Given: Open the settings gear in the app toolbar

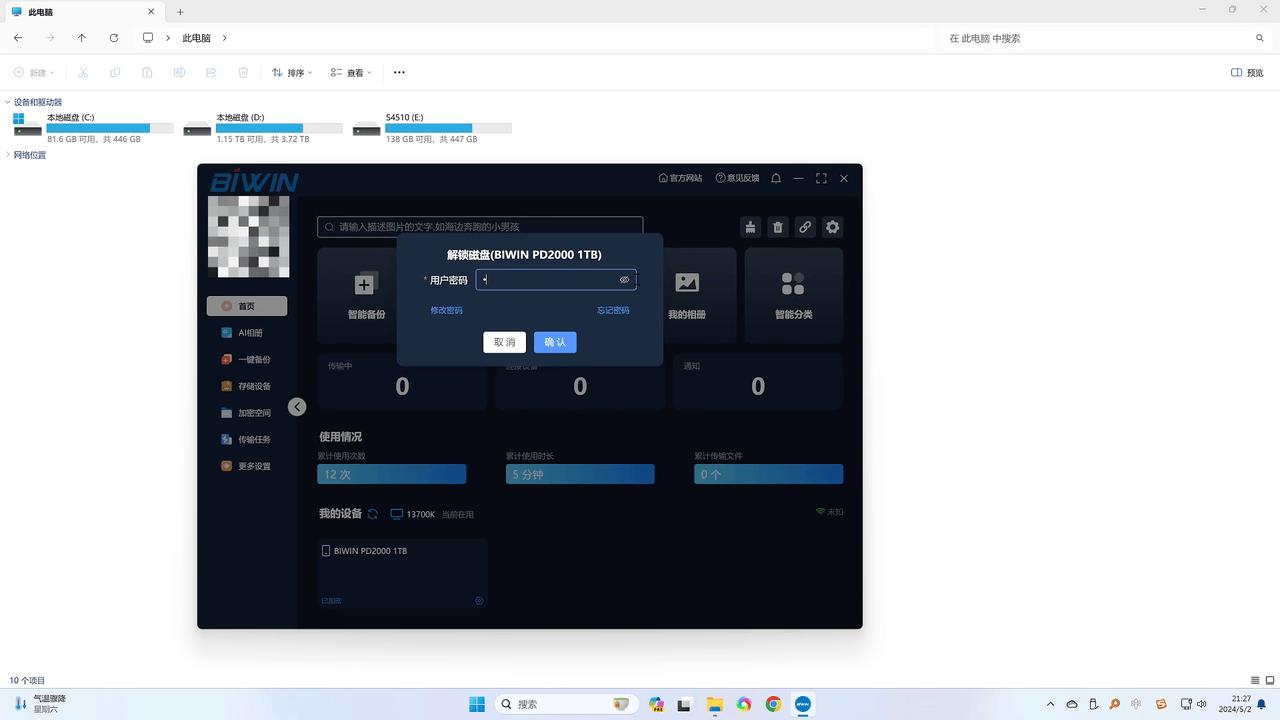Looking at the screenshot, I should pyautogui.click(x=832, y=227).
